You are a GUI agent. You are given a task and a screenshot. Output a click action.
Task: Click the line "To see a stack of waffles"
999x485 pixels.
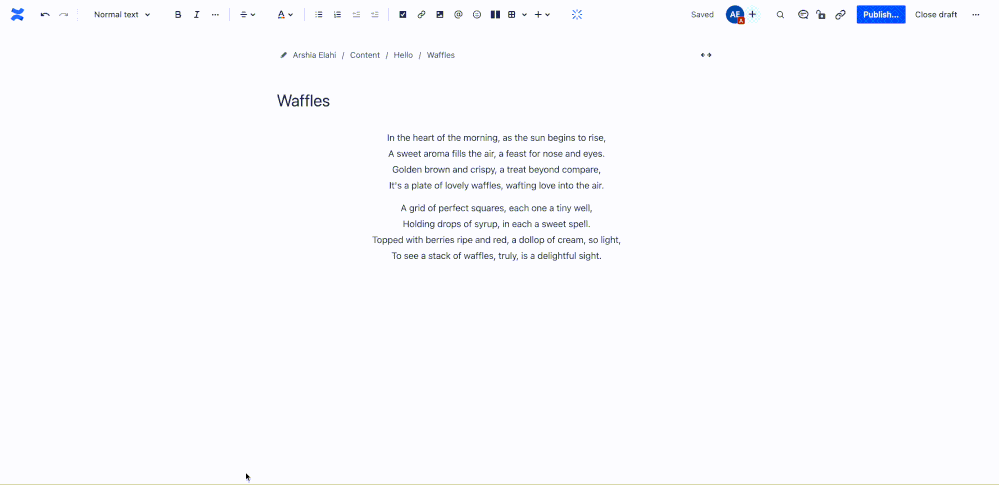pyautogui.click(x=496, y=256)
